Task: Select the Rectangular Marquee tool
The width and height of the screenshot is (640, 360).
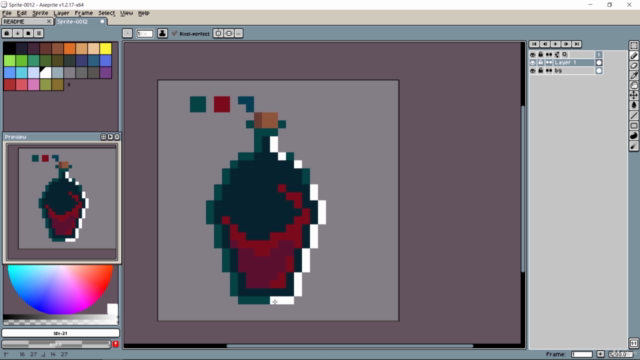Action: [633, 46]
